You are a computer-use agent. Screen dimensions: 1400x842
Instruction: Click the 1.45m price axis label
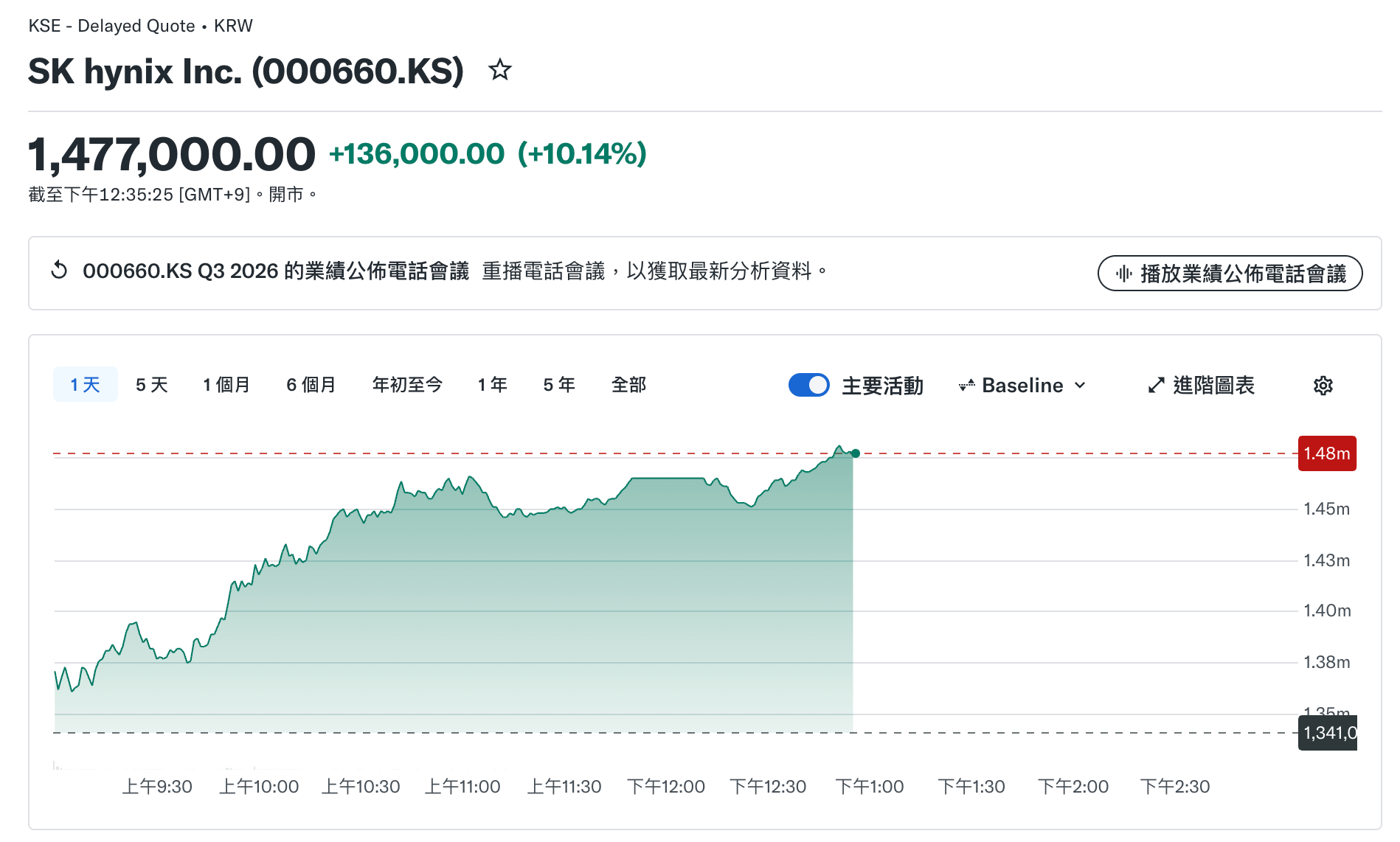click(x=1327, y=509)
